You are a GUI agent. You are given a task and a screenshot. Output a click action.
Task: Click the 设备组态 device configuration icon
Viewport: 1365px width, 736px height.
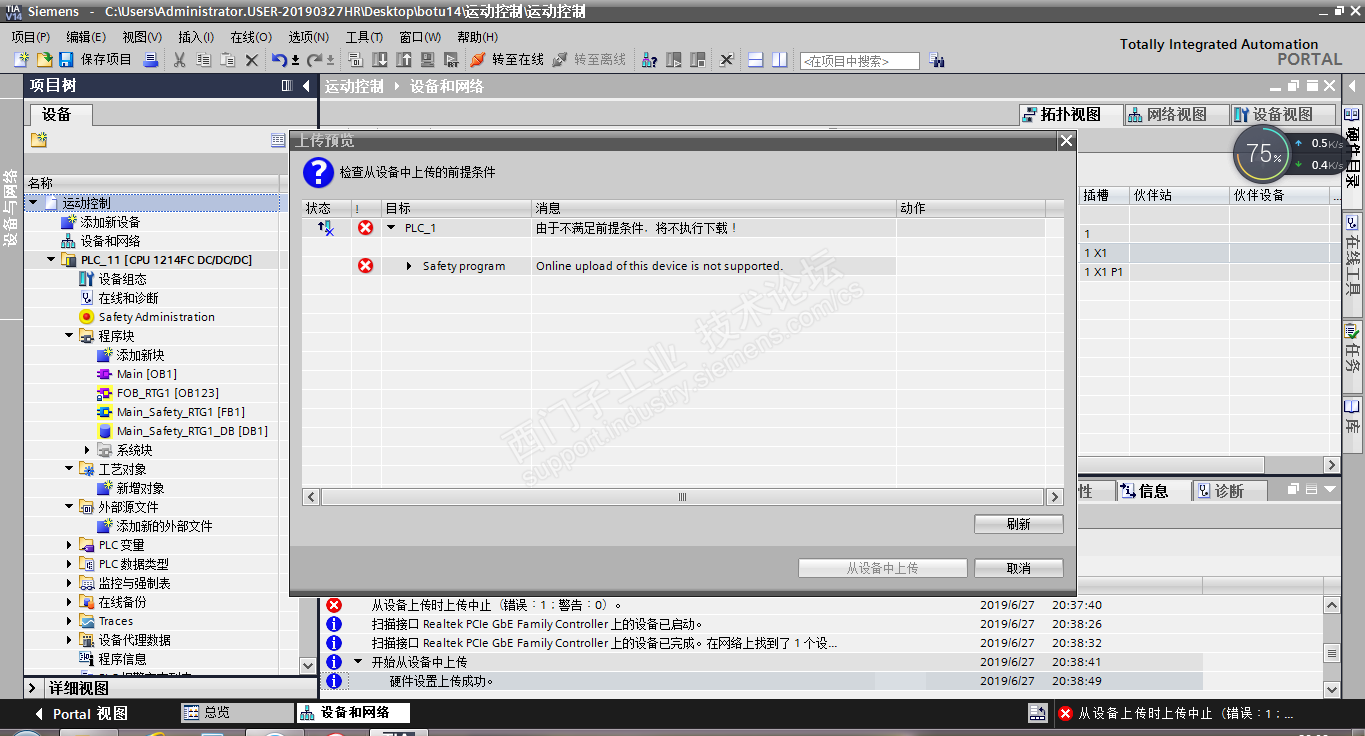86,279
